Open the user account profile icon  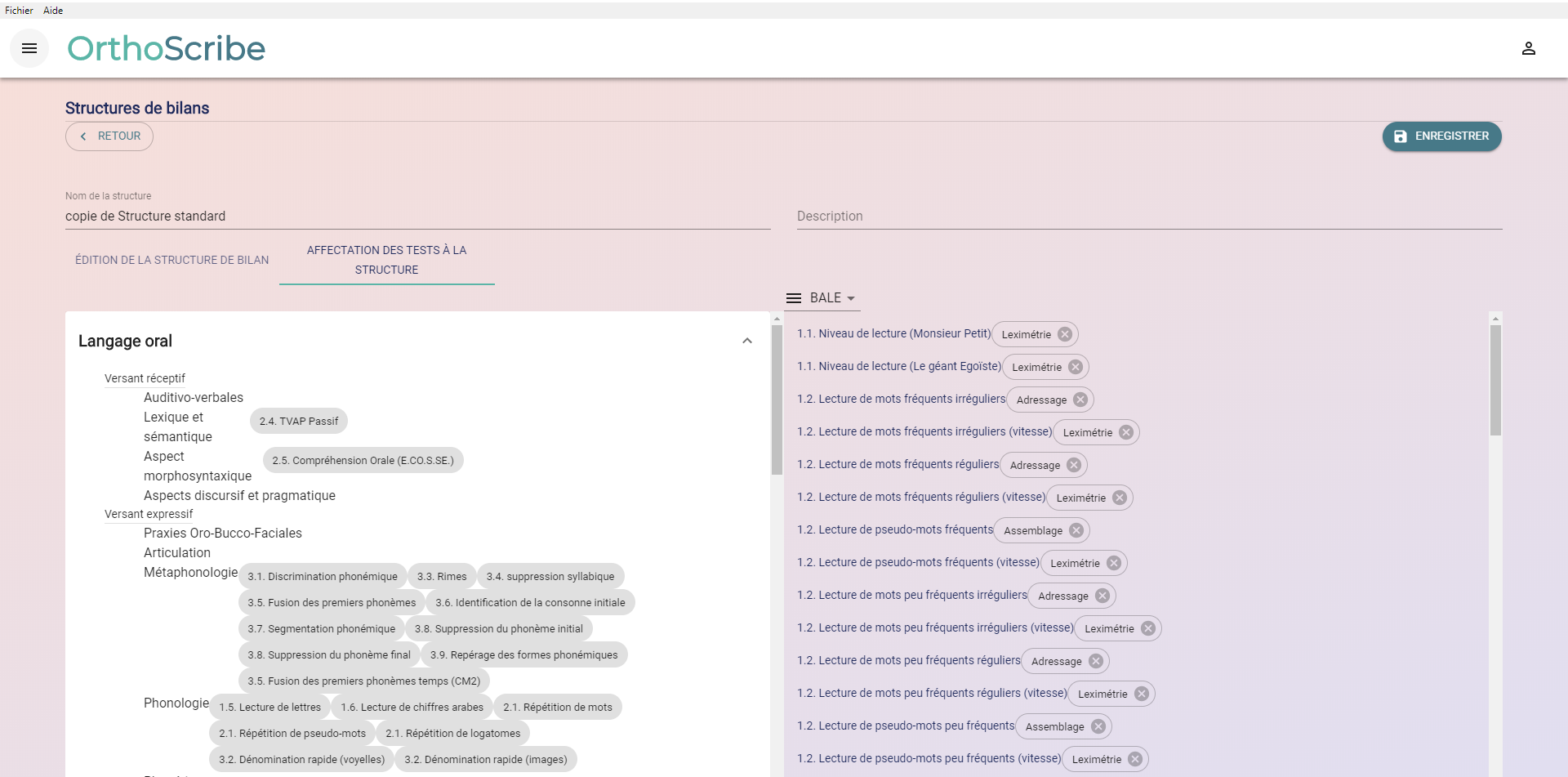point(1528,48)
